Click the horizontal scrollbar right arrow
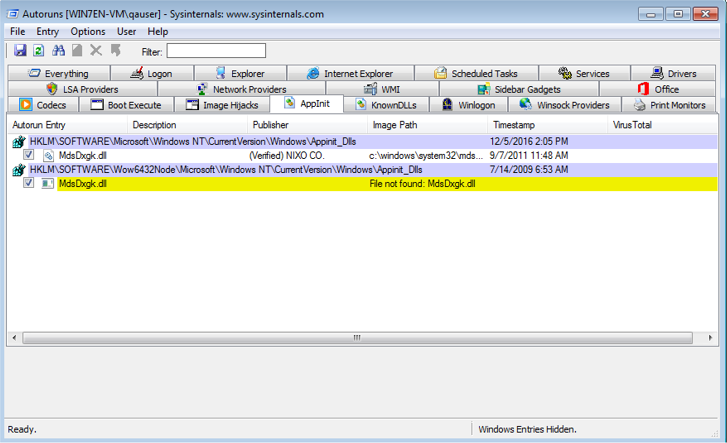Image resolution: width=727 pixels, height=443 pixels. click(710, 338)
